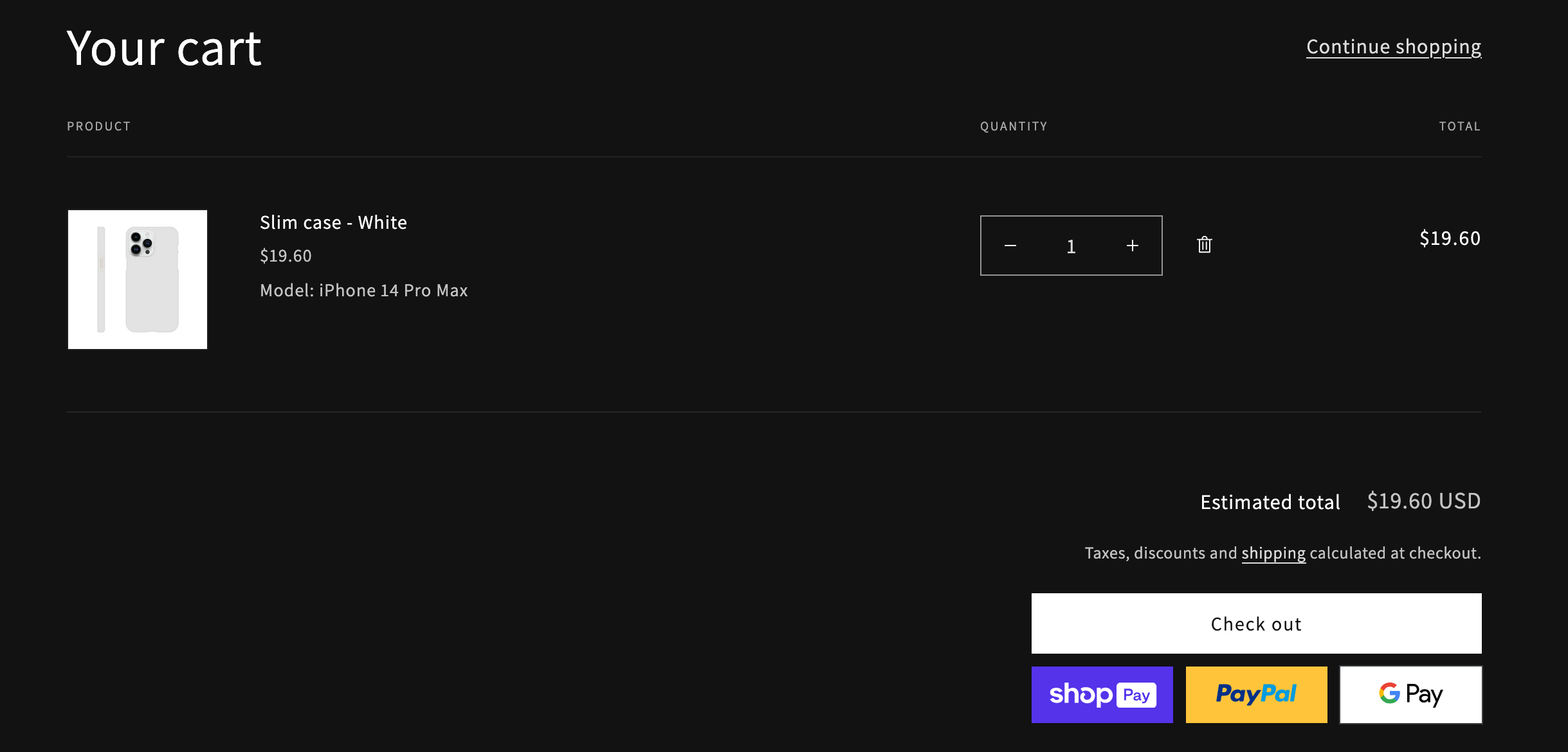Click the QUANTITY column header
1568x752 pixels.
[x=1014, y=127]
